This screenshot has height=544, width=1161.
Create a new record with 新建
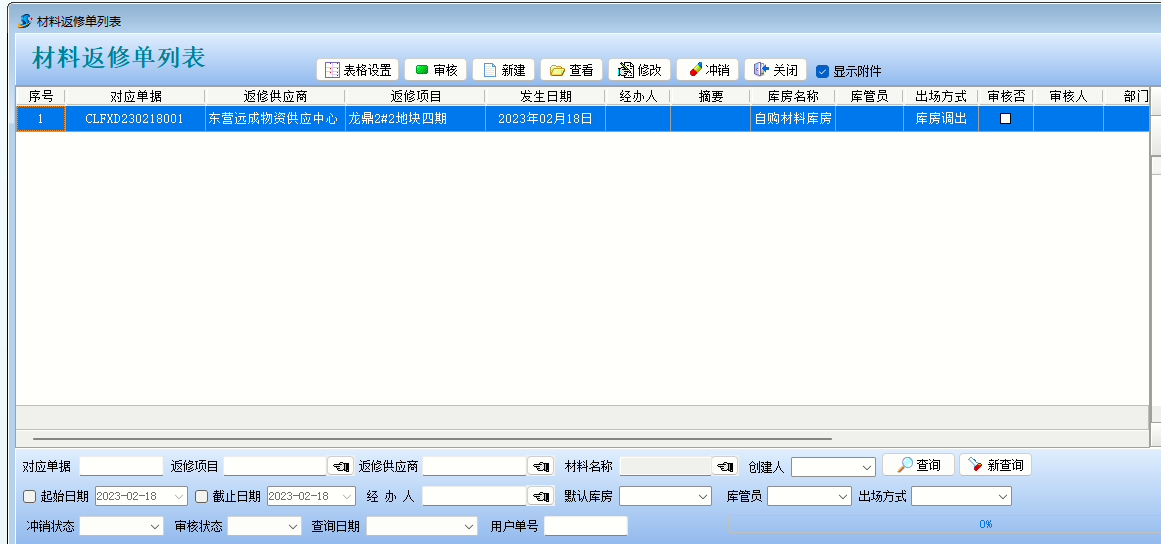pyautogui.click(x=490, y=70)
